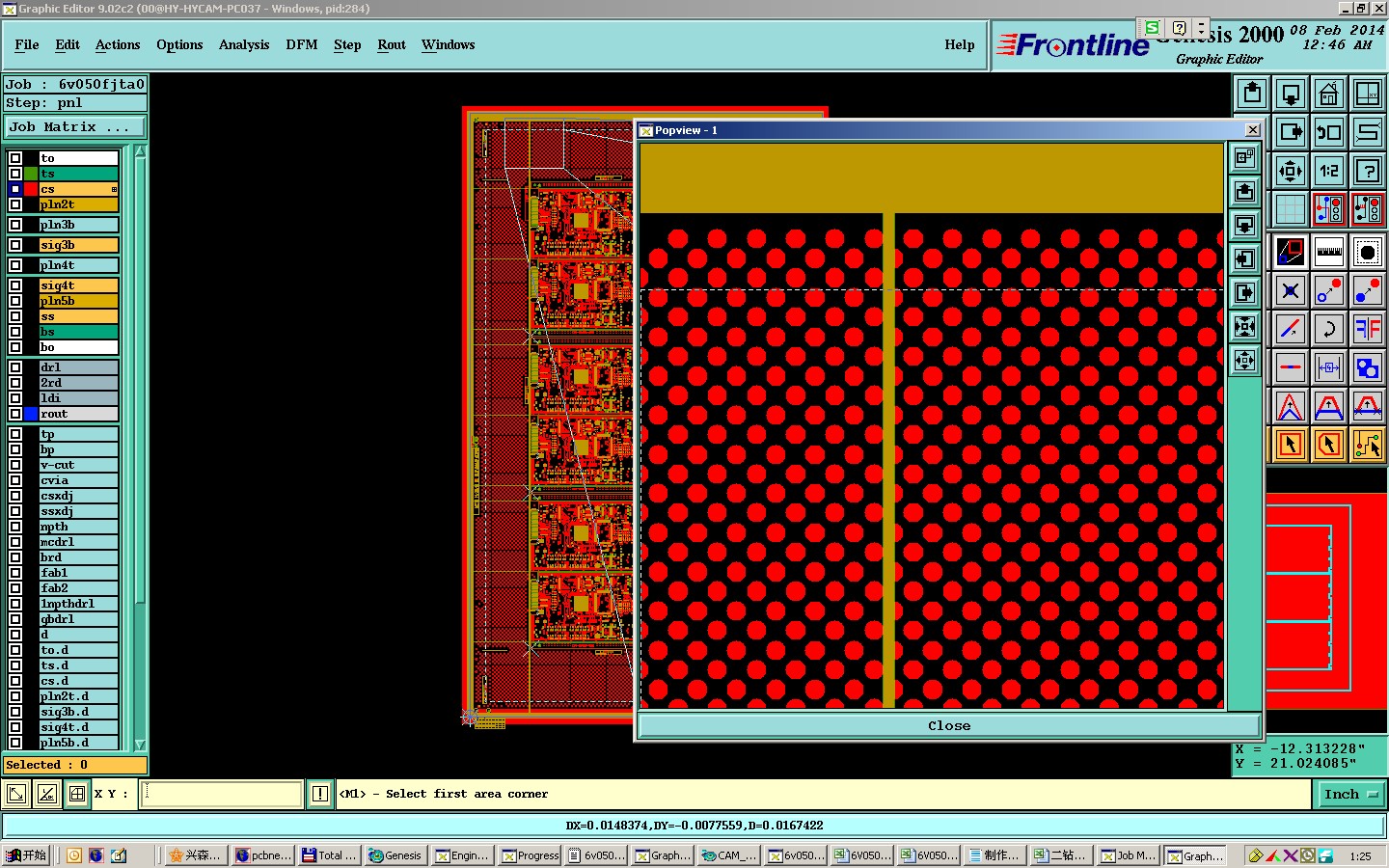
Task: Open Job M... window in taskbar
Action: 1128,855
